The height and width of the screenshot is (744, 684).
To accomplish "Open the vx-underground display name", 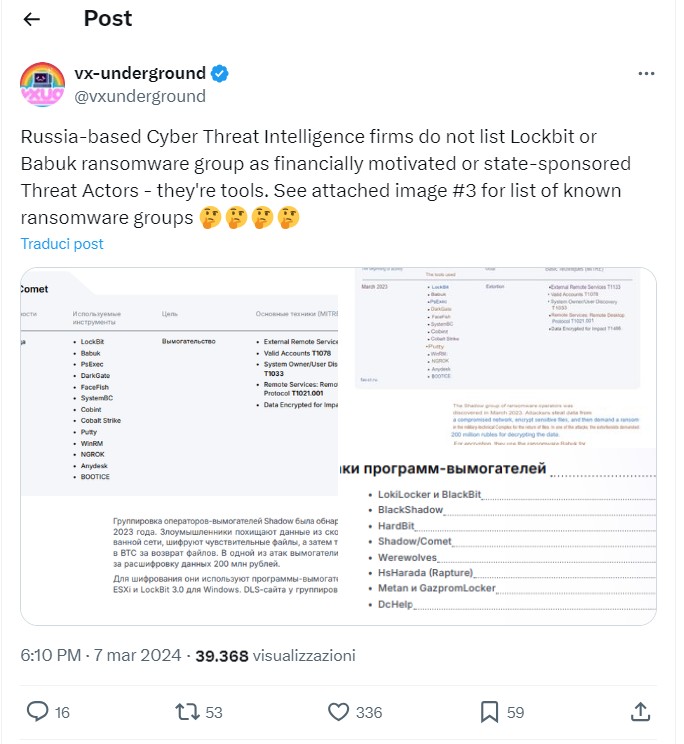I will (x=140, y=73).
